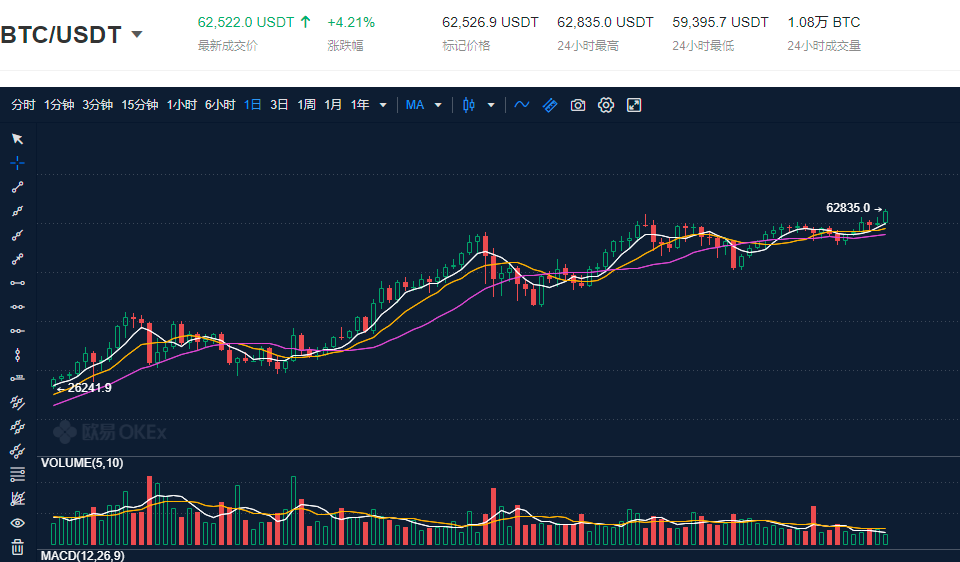The width and height of the screenshot is (960, 562).
Task: Select the 1周 interval
Action: [x=306, y=105]
